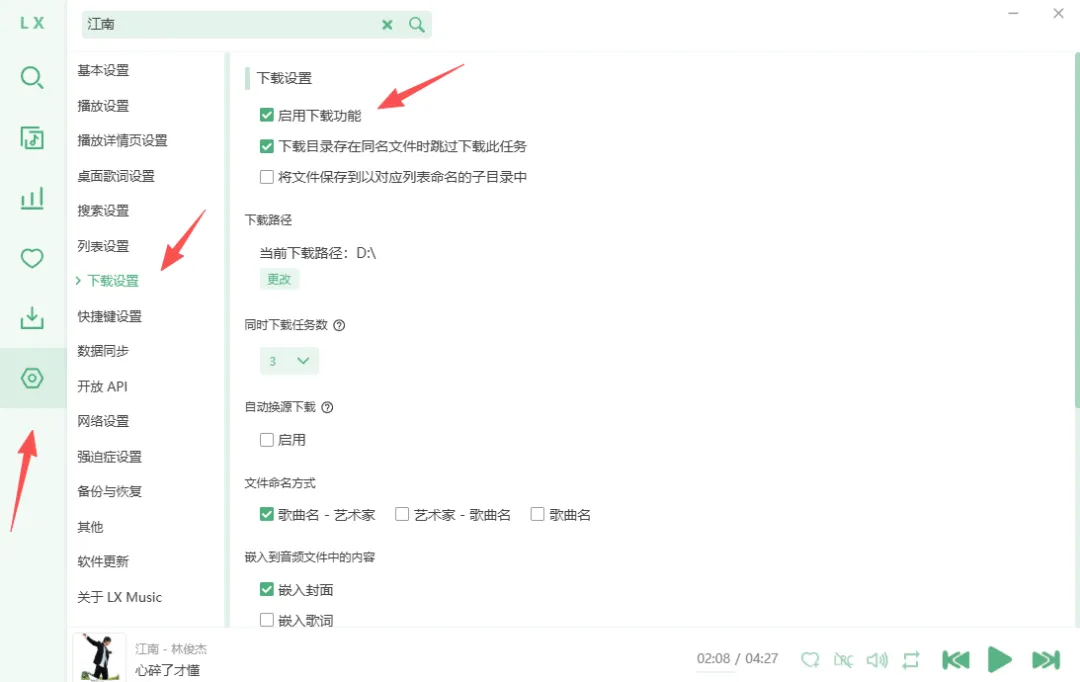Open the simultaneous download count dropdown

tap(289, 361)
